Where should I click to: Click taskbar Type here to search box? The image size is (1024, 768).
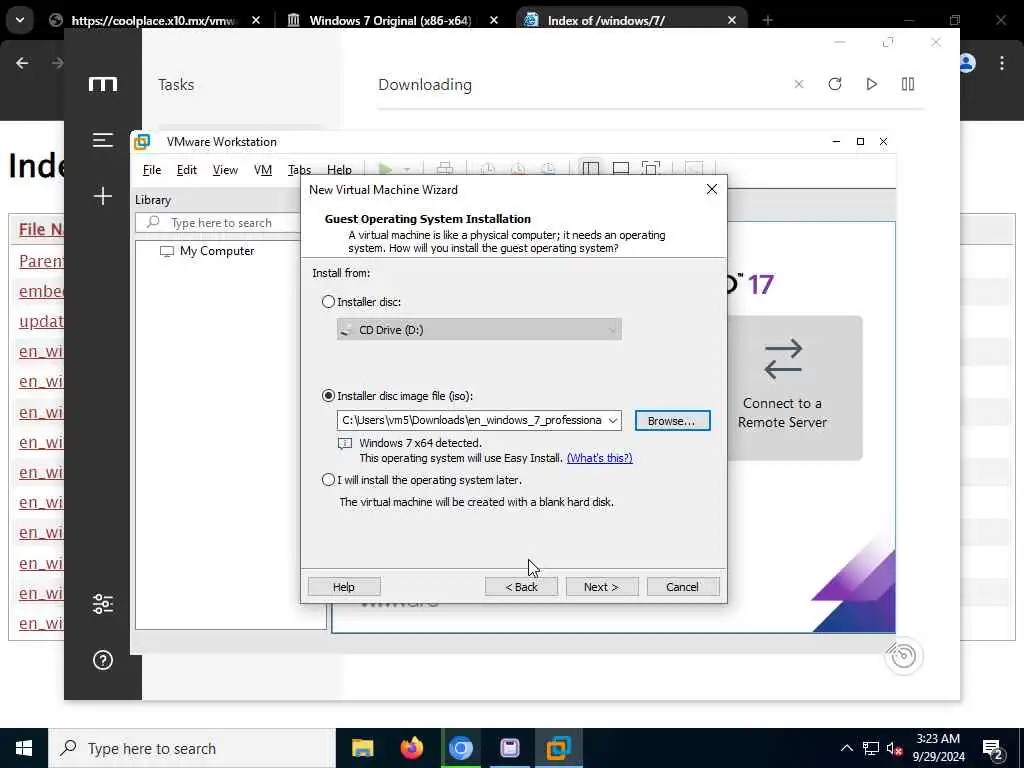click(191, 748)
